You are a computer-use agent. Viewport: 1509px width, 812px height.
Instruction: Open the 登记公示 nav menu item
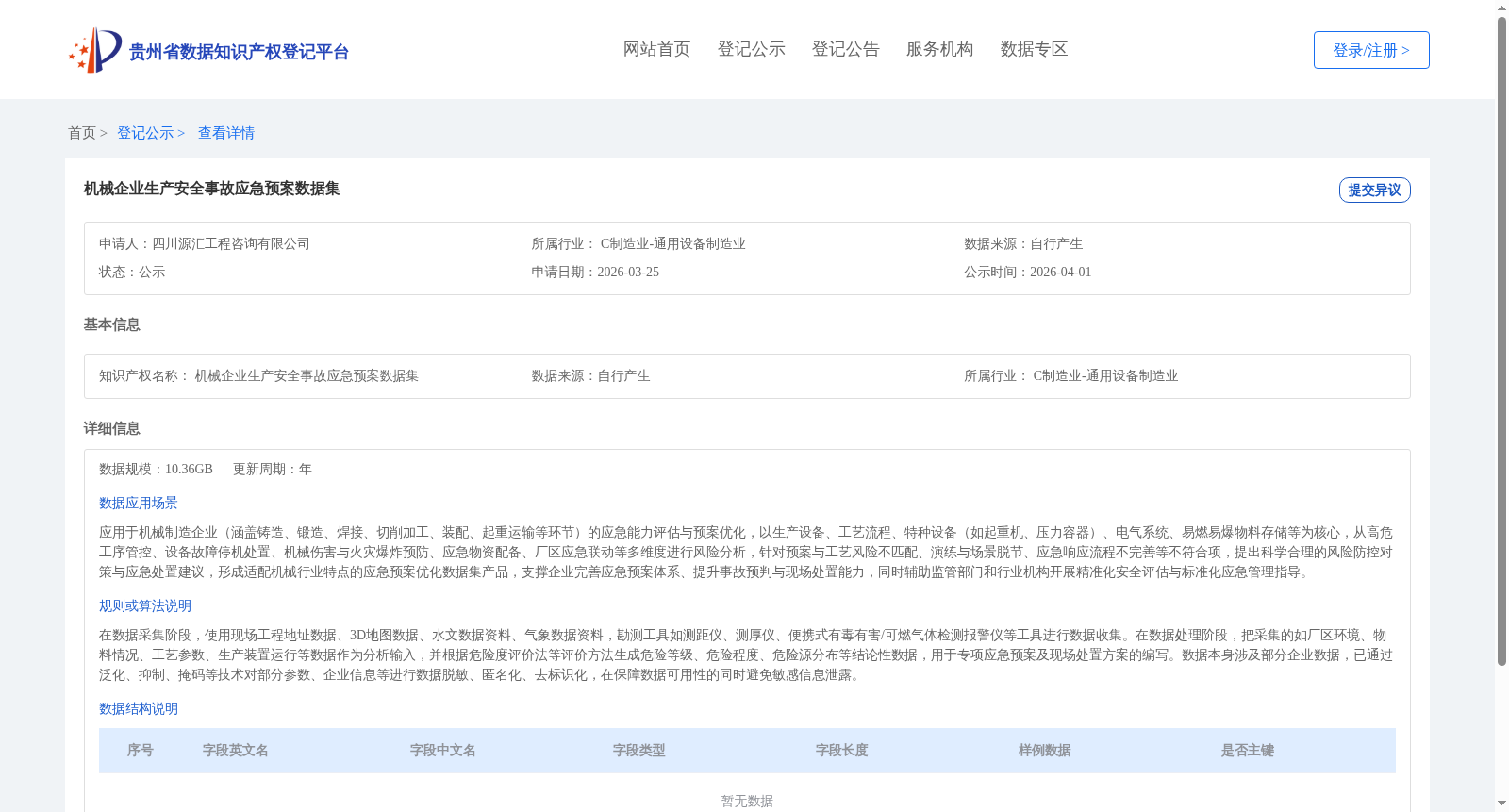point(751,49)
